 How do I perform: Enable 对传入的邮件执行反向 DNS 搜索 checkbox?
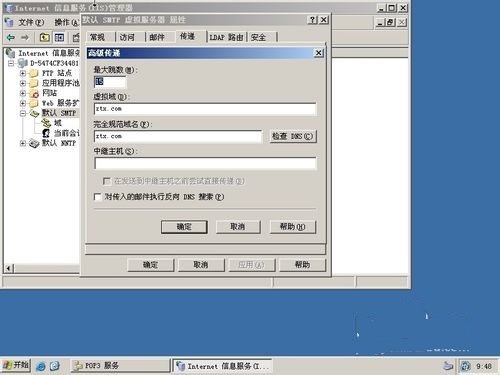98,197
